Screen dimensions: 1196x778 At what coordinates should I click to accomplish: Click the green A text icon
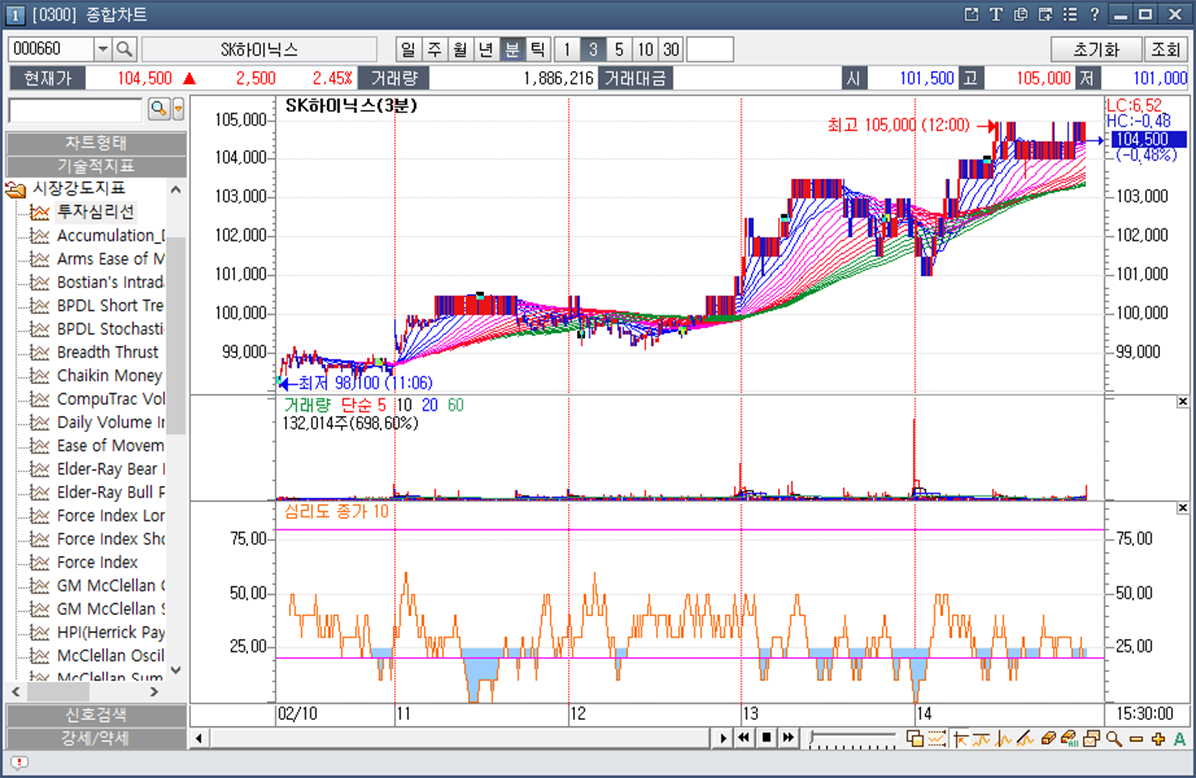(x=1179, y=739)
